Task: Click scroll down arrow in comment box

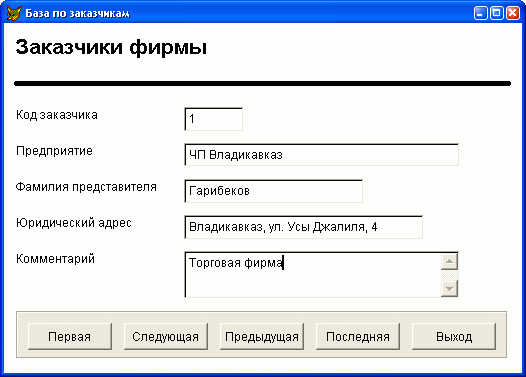Action: pyautogui.click(x=450, y=288)
